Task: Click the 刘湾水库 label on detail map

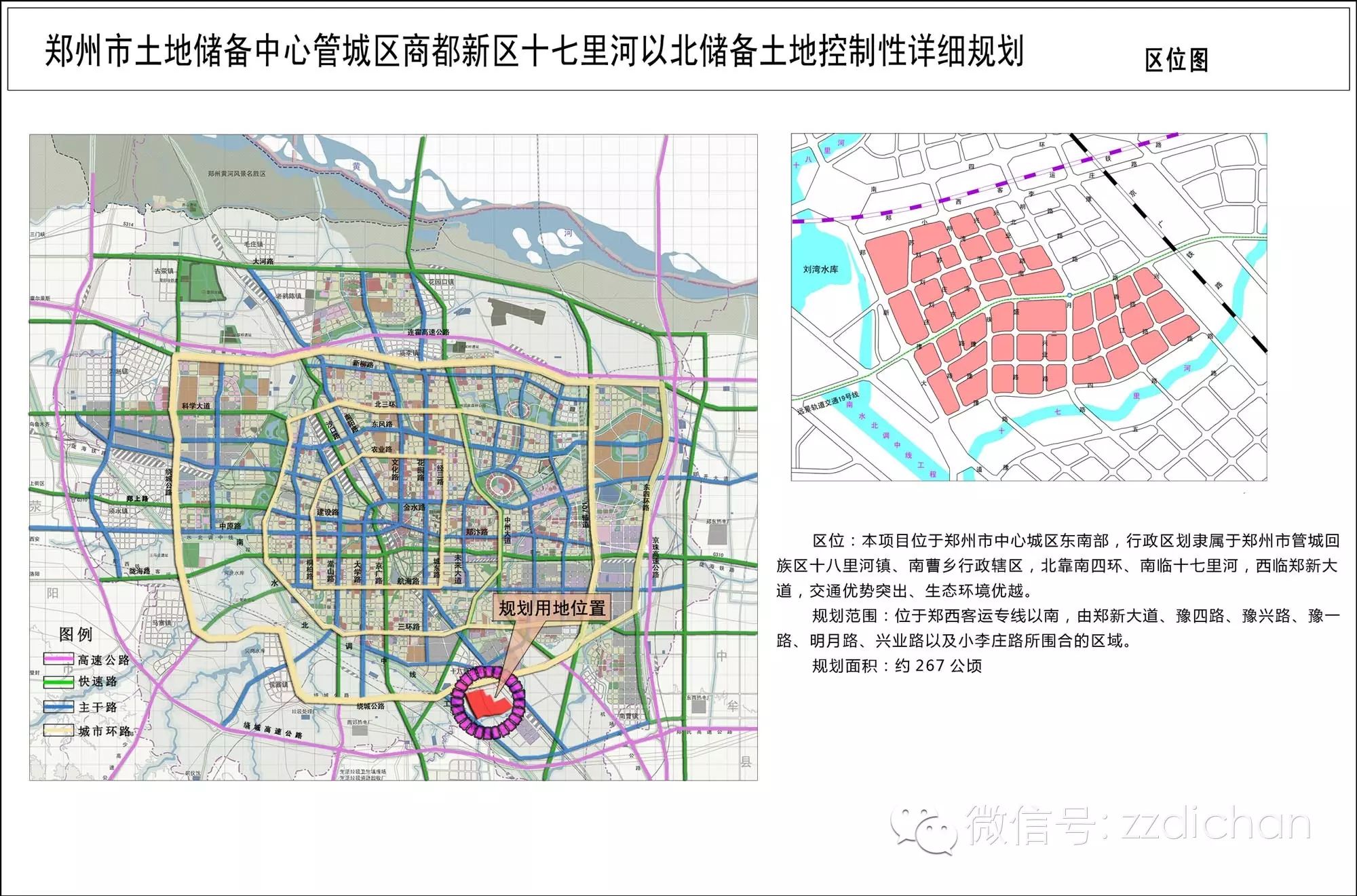Action: pyautogui.click(x=820, y=269)
